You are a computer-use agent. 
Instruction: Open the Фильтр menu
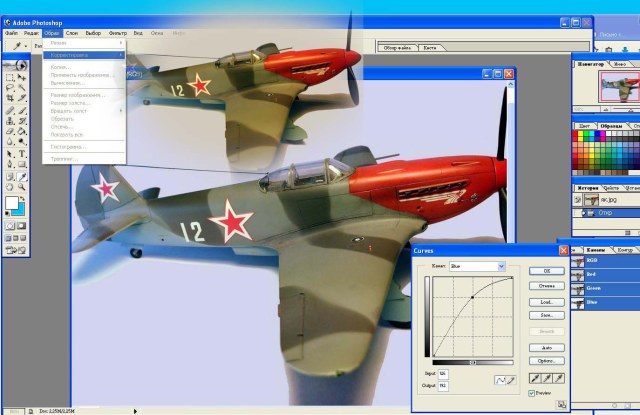coord(117,33)
